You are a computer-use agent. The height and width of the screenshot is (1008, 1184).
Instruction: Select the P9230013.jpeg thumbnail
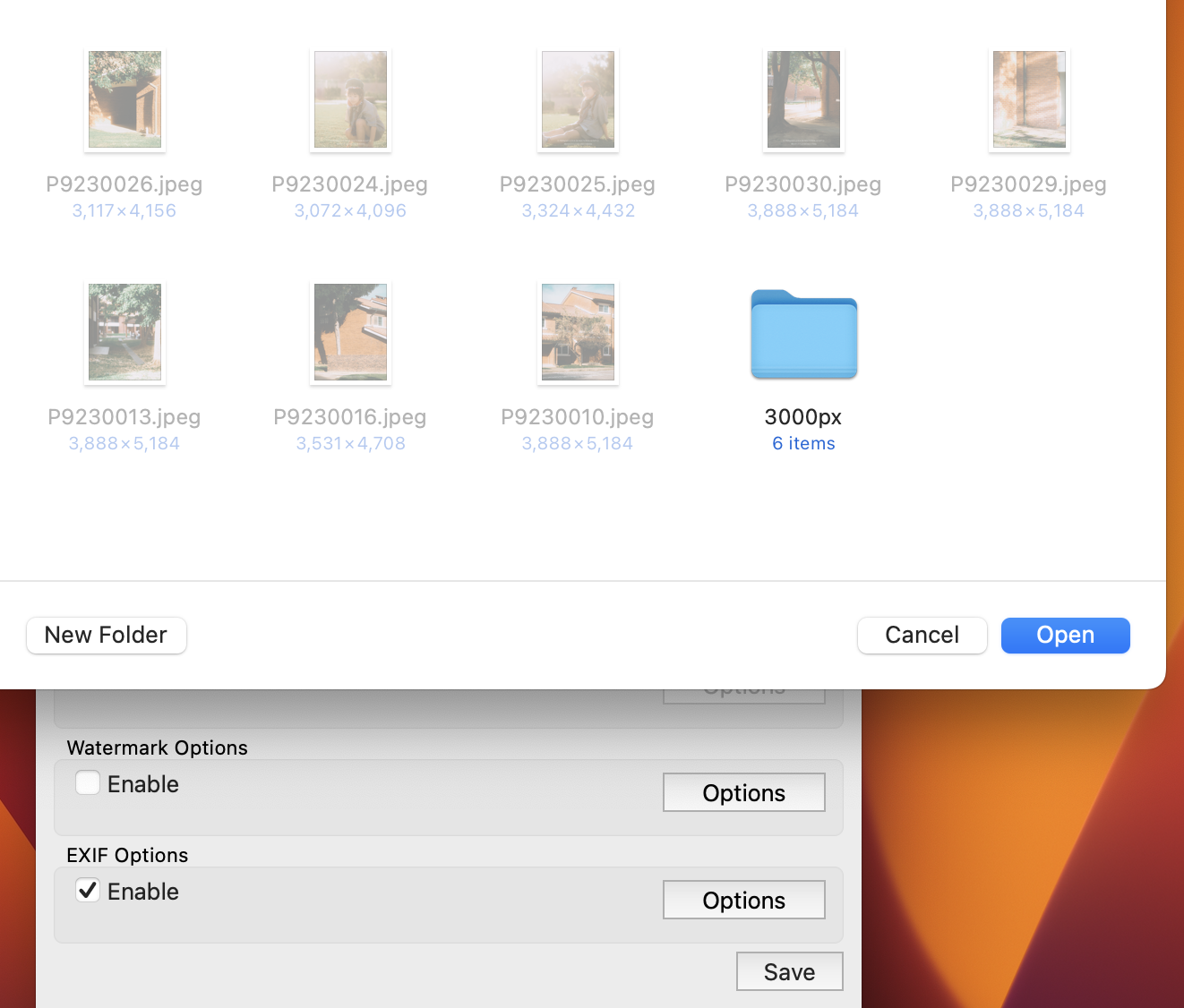[124, 332]
